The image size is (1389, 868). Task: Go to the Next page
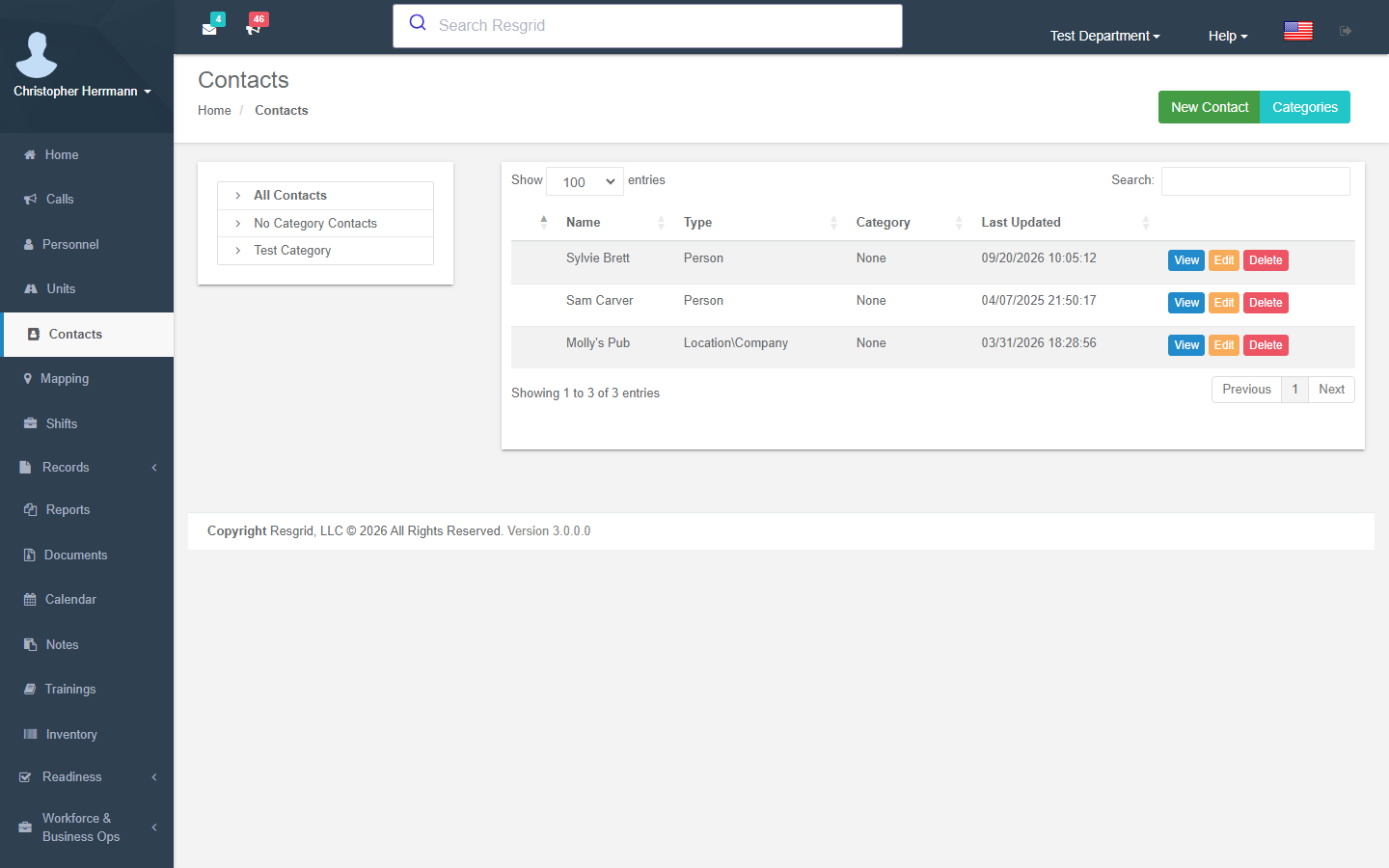point(1331,390)
